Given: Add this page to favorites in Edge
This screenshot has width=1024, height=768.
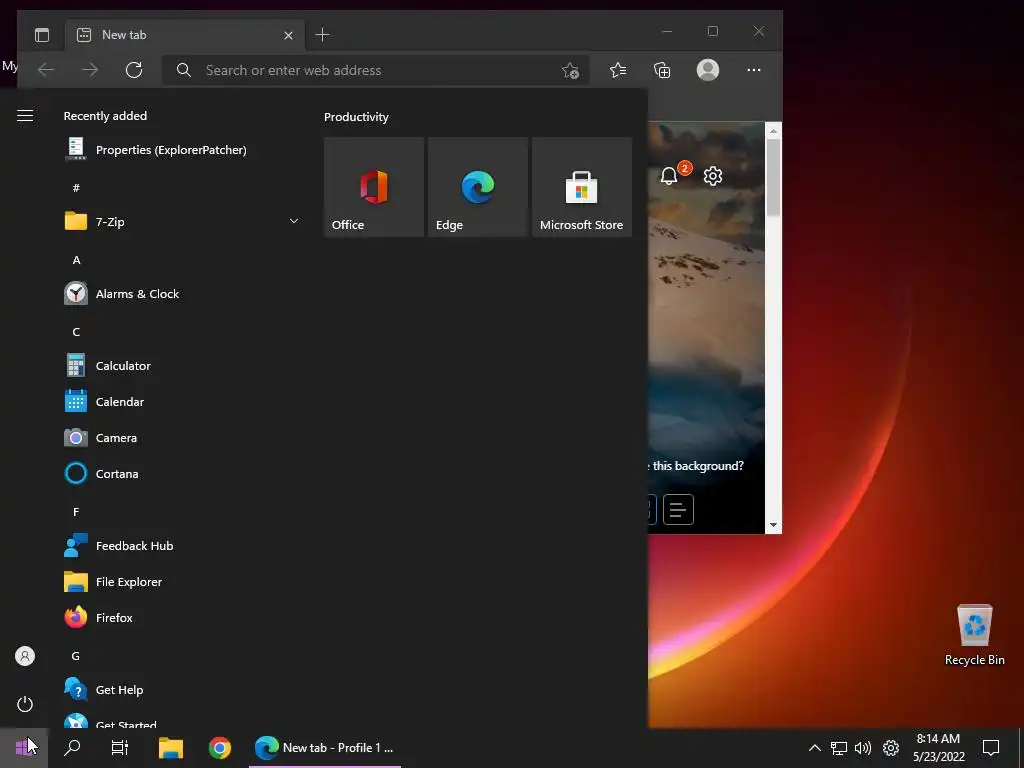Looking at the screenshot, I should (570, 71).
